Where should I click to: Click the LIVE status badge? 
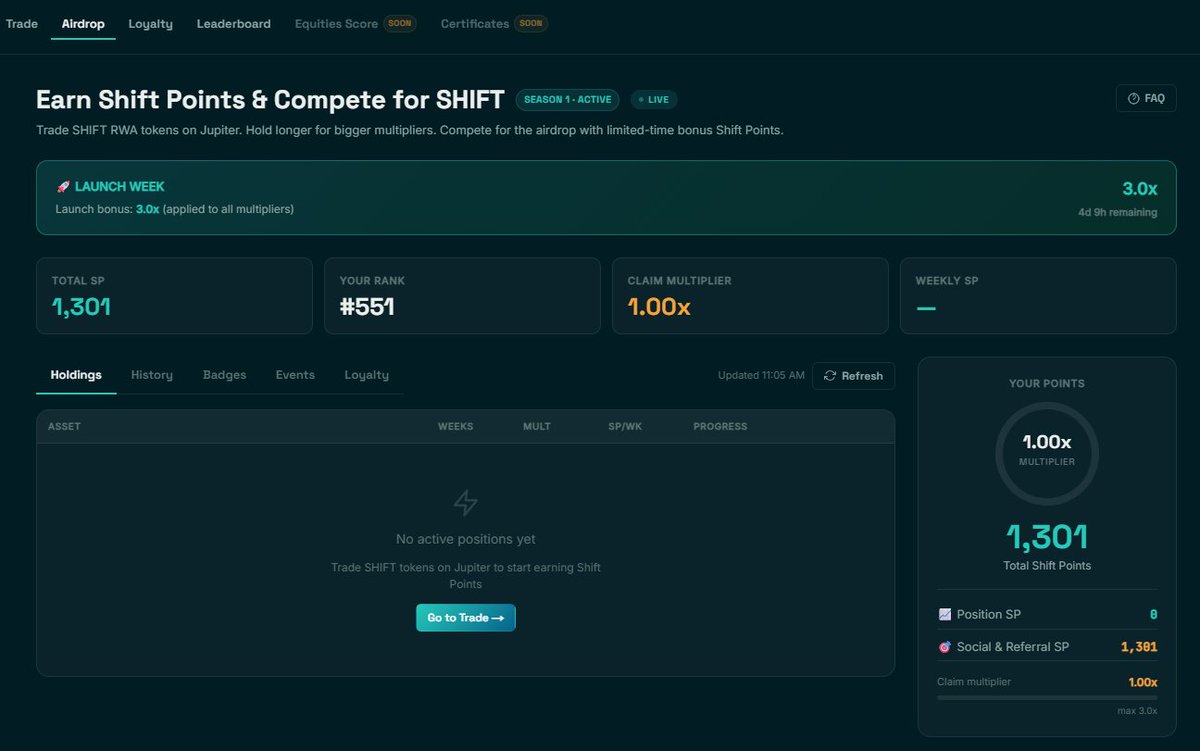(x=654, y=100)
